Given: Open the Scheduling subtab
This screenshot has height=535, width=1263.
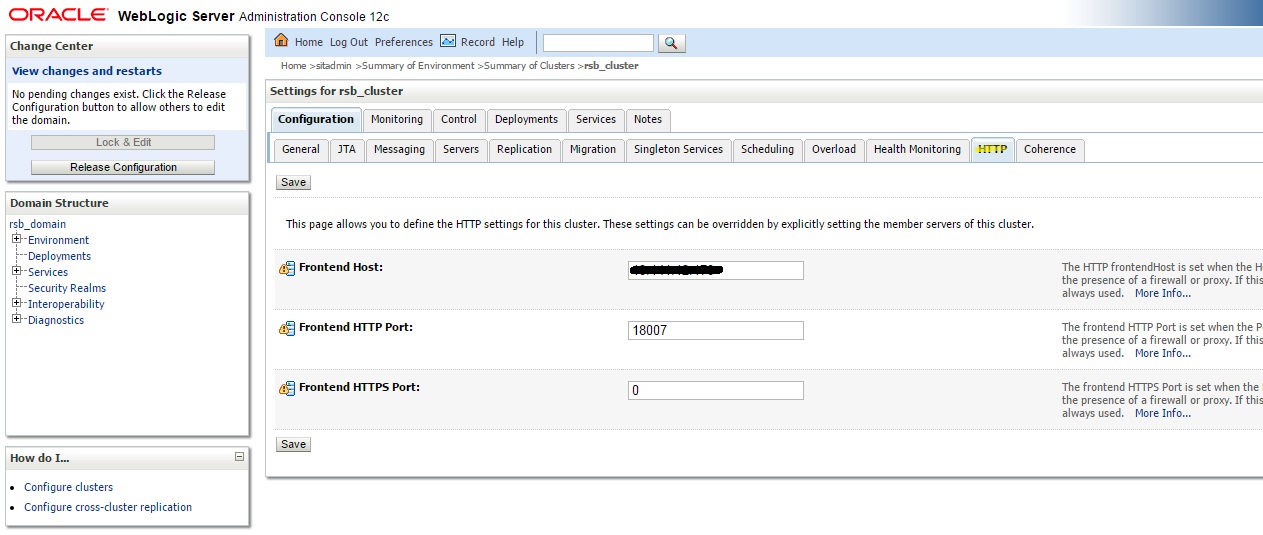Looking at the screenshot, I should (767, 149).
